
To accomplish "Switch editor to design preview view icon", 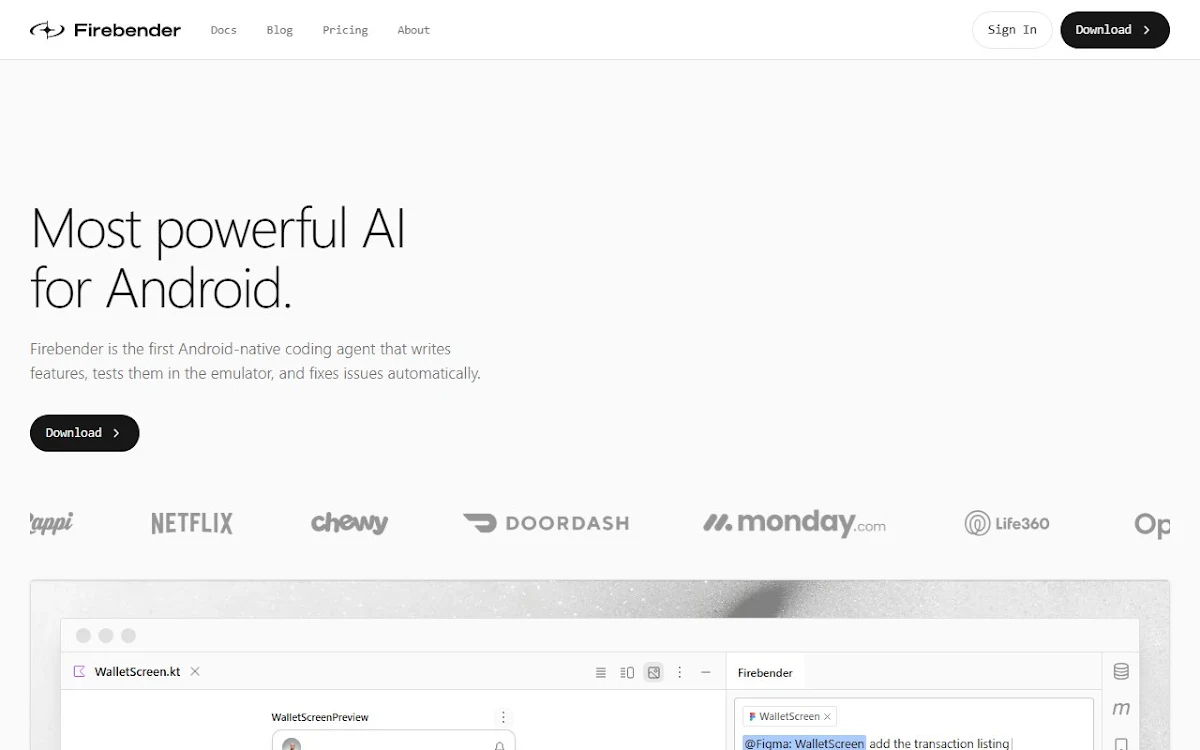I will (x=654, y=673).
